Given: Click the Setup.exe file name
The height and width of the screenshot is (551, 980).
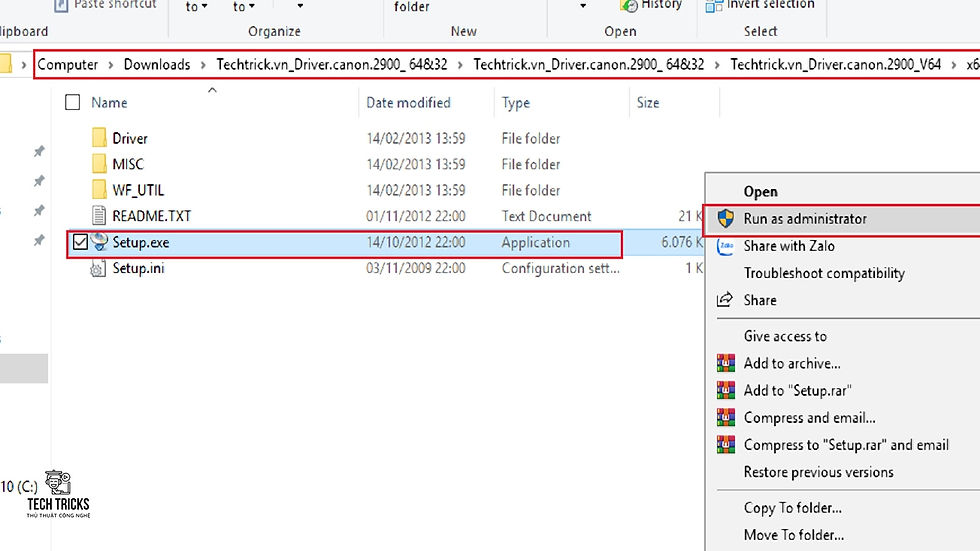Looking at the screenshot, I should 141,242.
